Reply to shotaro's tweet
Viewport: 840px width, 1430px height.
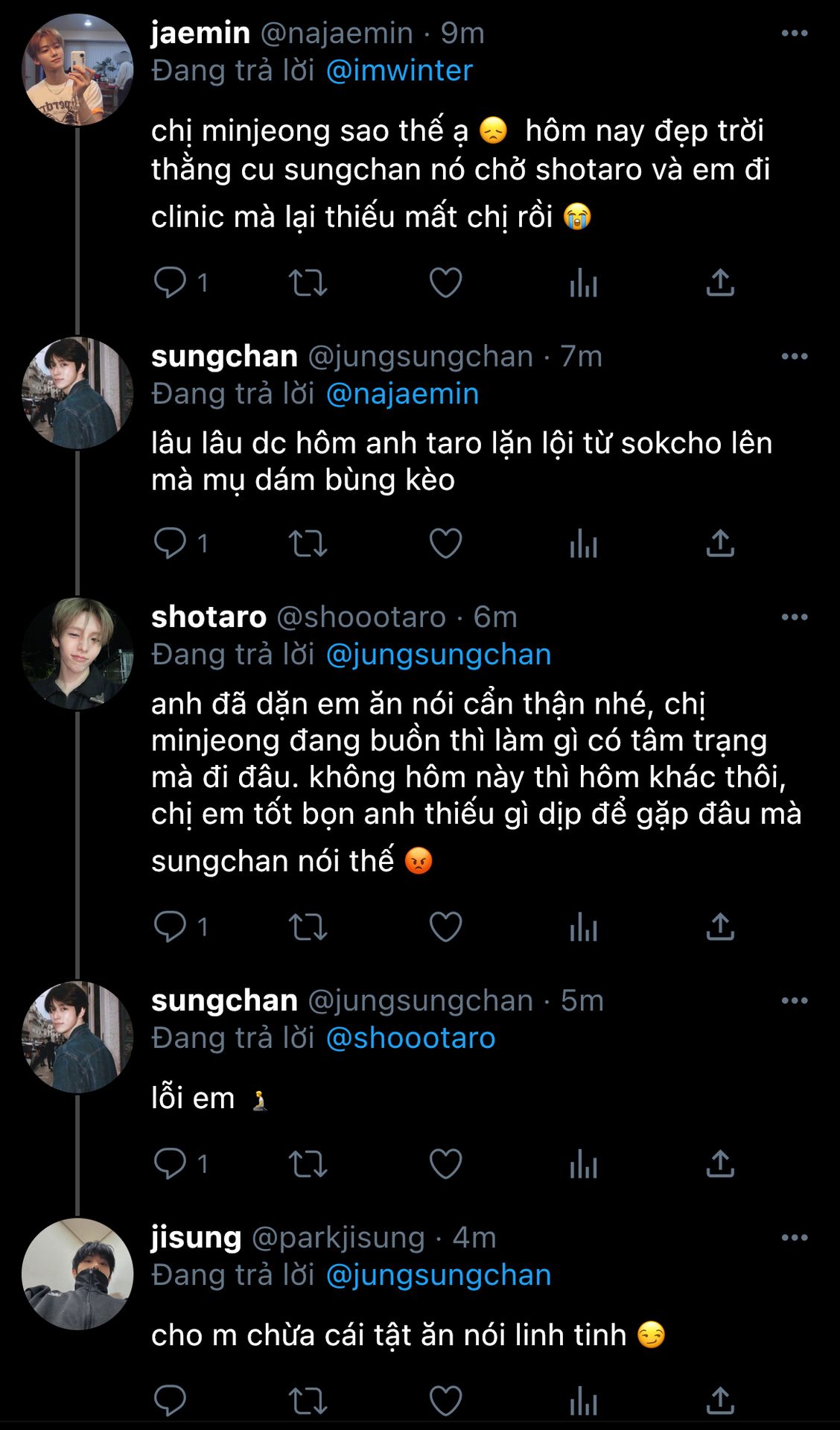tap(170, 927)
